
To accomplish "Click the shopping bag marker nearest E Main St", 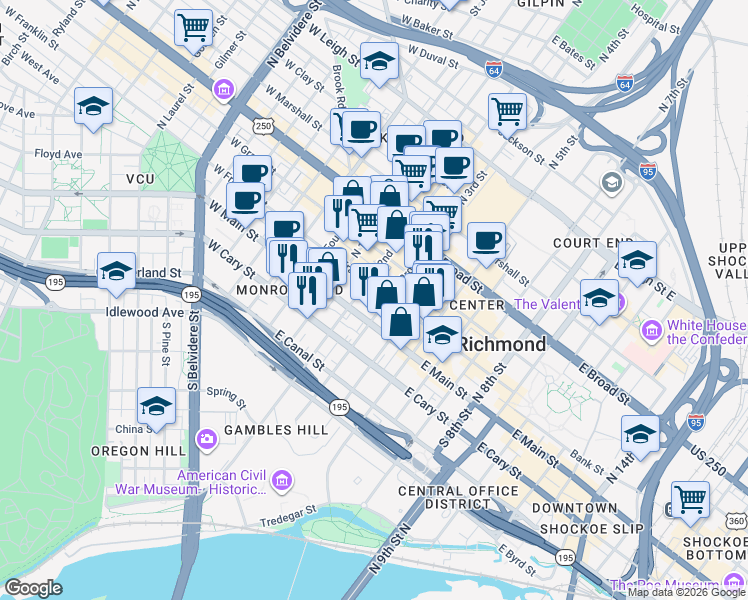I will [x=401, y=322].
